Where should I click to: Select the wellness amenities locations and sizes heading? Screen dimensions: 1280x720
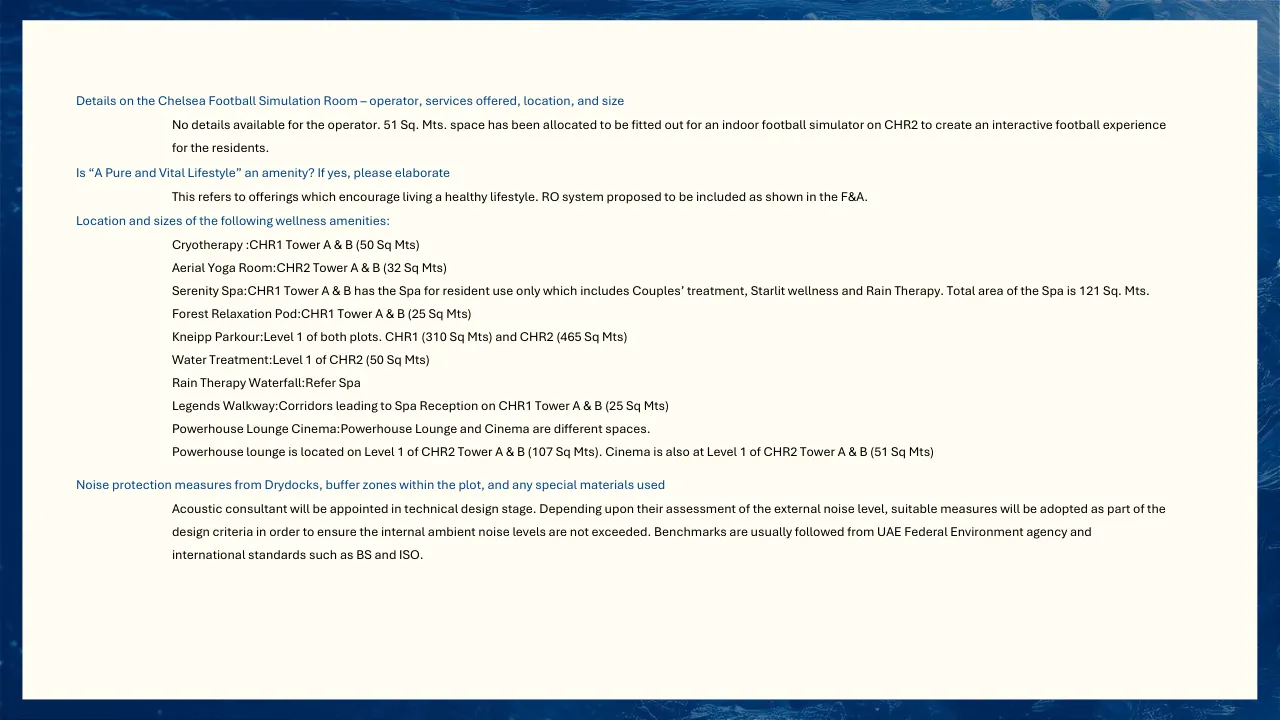click(233, 221)
